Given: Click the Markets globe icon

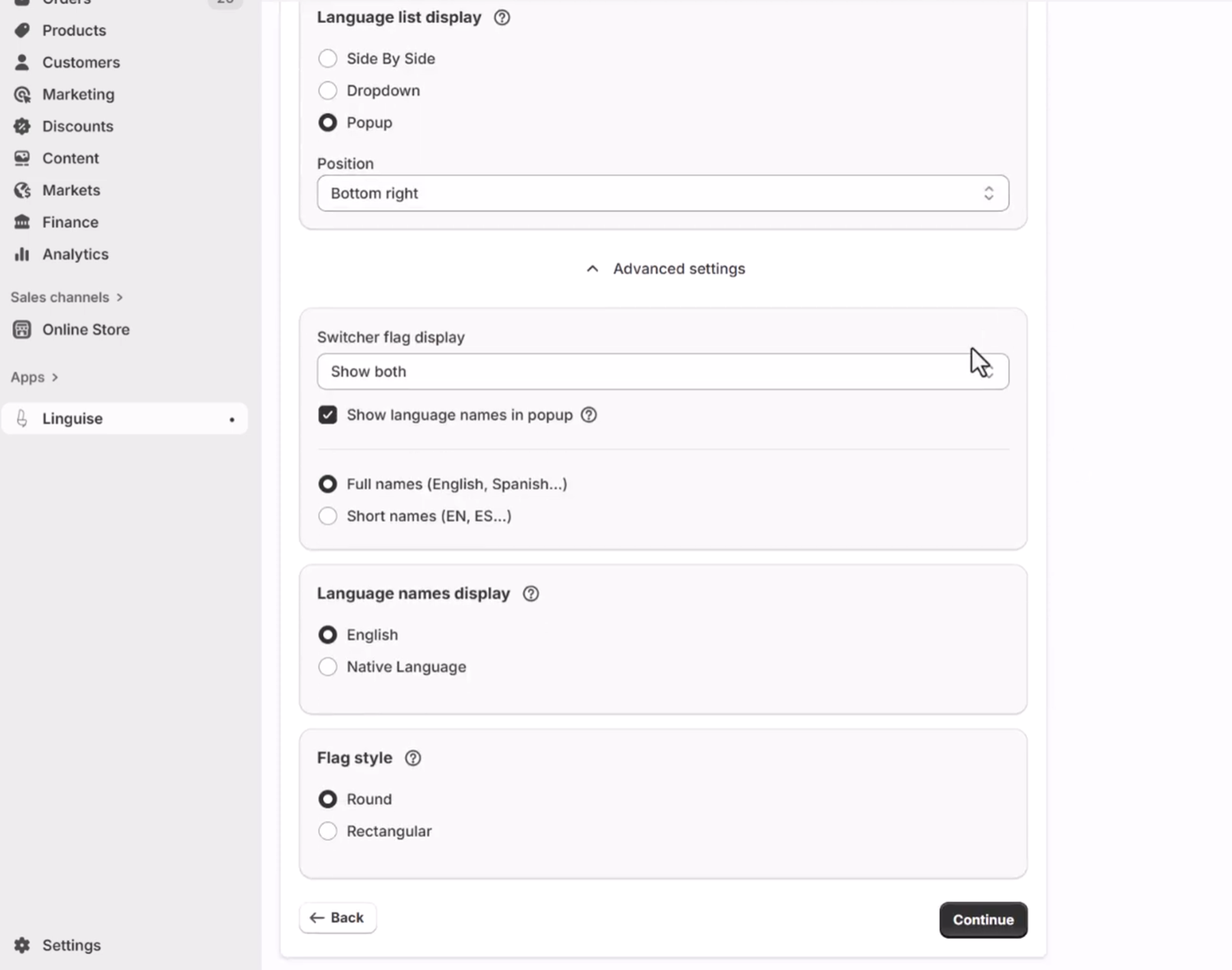Looking at the screenshot, I should tap(22, 191).
